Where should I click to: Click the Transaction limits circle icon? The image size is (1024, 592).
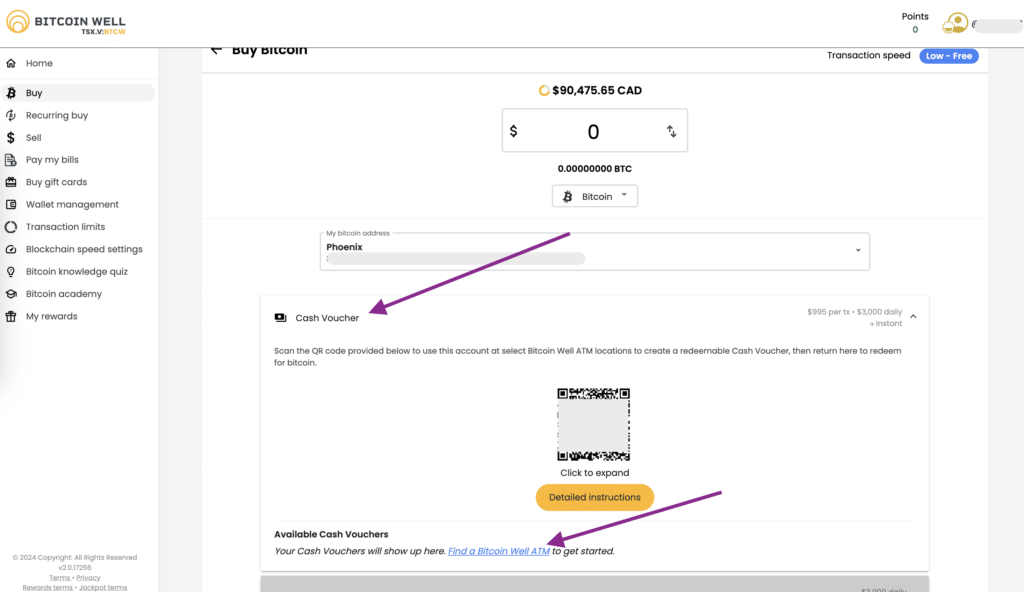click(11, 227)
